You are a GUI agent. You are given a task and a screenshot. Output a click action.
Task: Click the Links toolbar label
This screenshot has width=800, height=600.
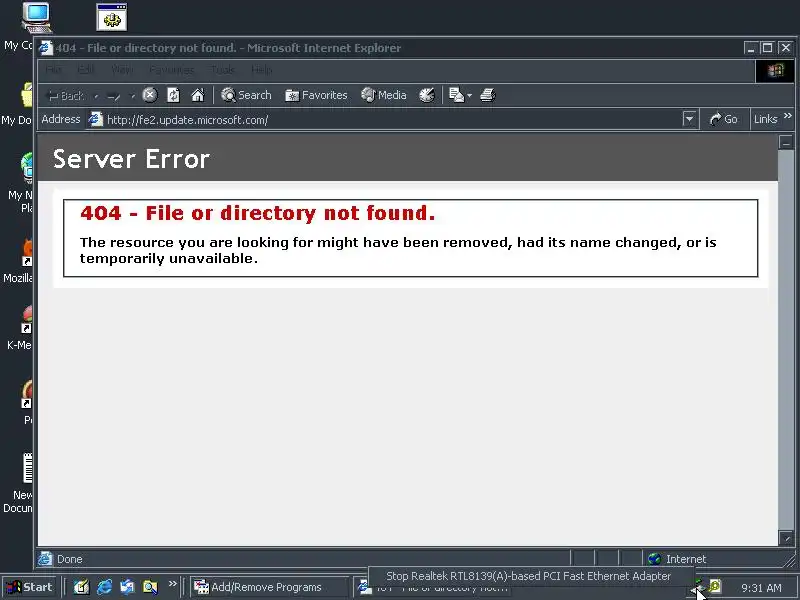[765, 119]
